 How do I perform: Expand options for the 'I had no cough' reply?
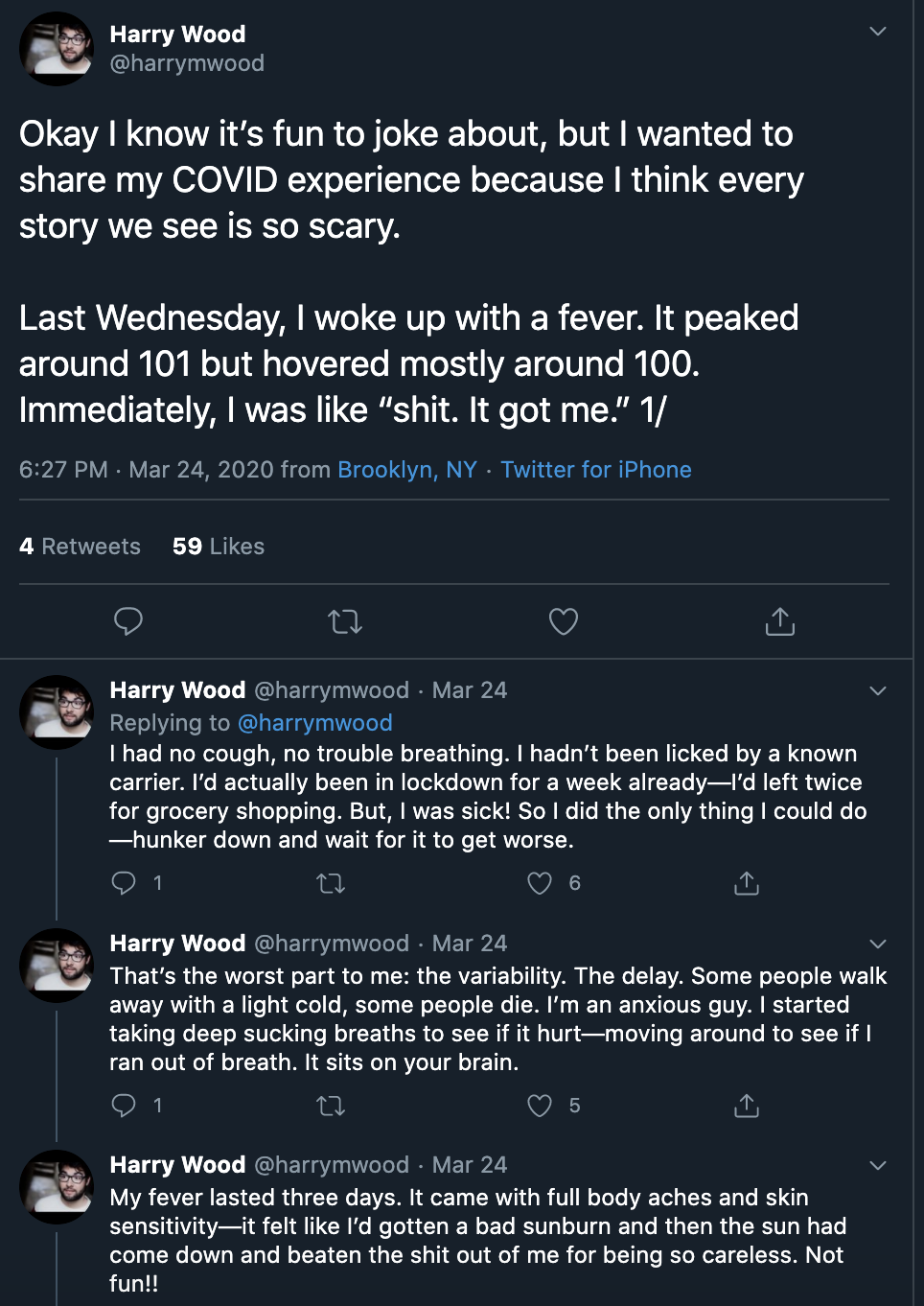(x=877, y=690)
